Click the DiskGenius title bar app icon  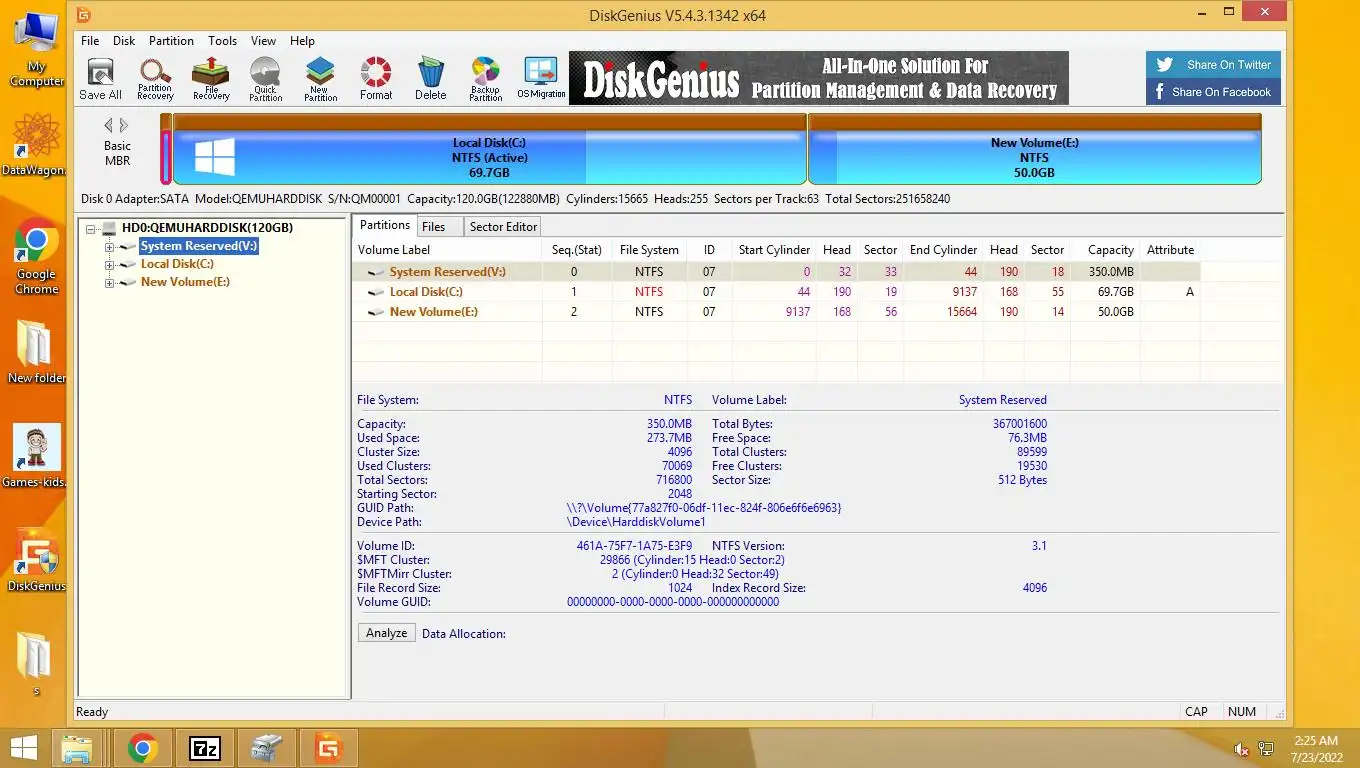coord(85,15)
